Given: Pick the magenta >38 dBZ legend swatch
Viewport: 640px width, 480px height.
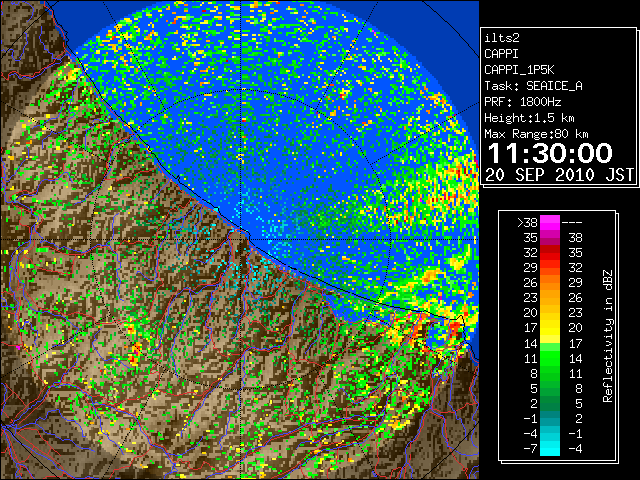Looking at the screenshot, I should coord(550,223).
